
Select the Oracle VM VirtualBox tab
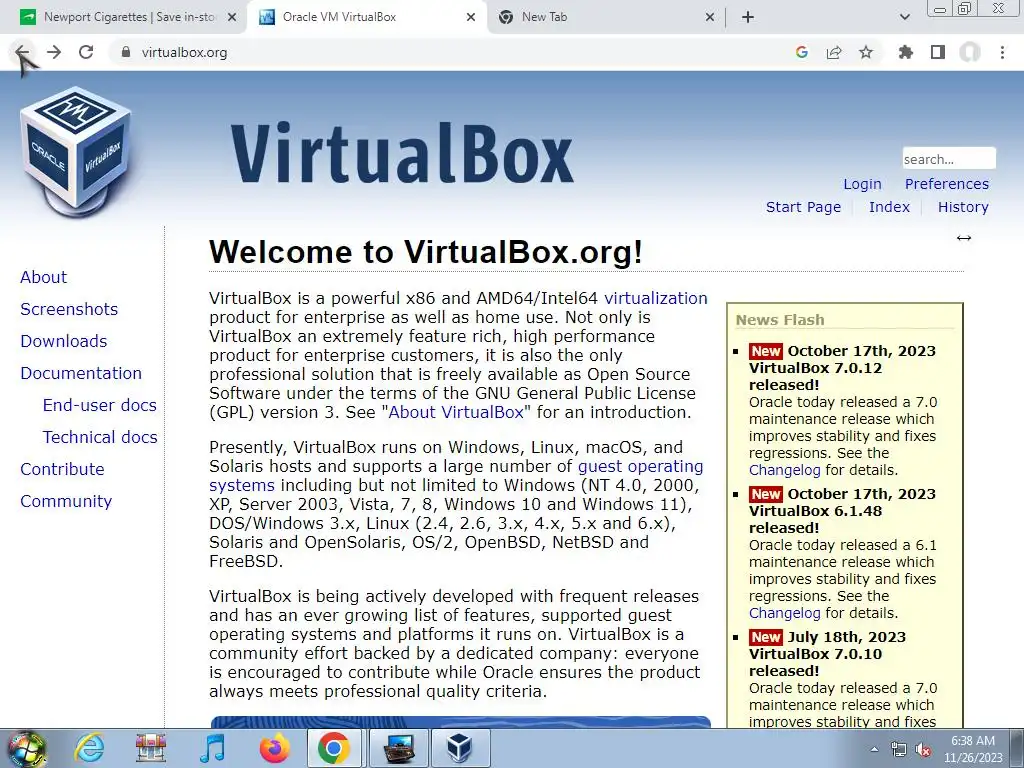(366, 17)
